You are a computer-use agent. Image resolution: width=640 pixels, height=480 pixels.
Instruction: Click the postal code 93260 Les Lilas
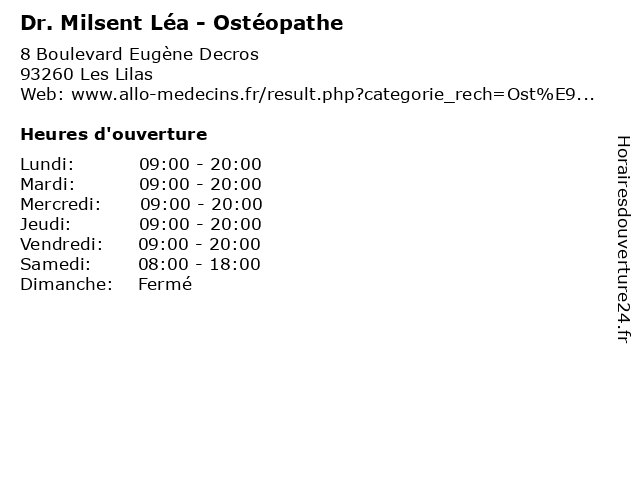click(x=87, y=74)
